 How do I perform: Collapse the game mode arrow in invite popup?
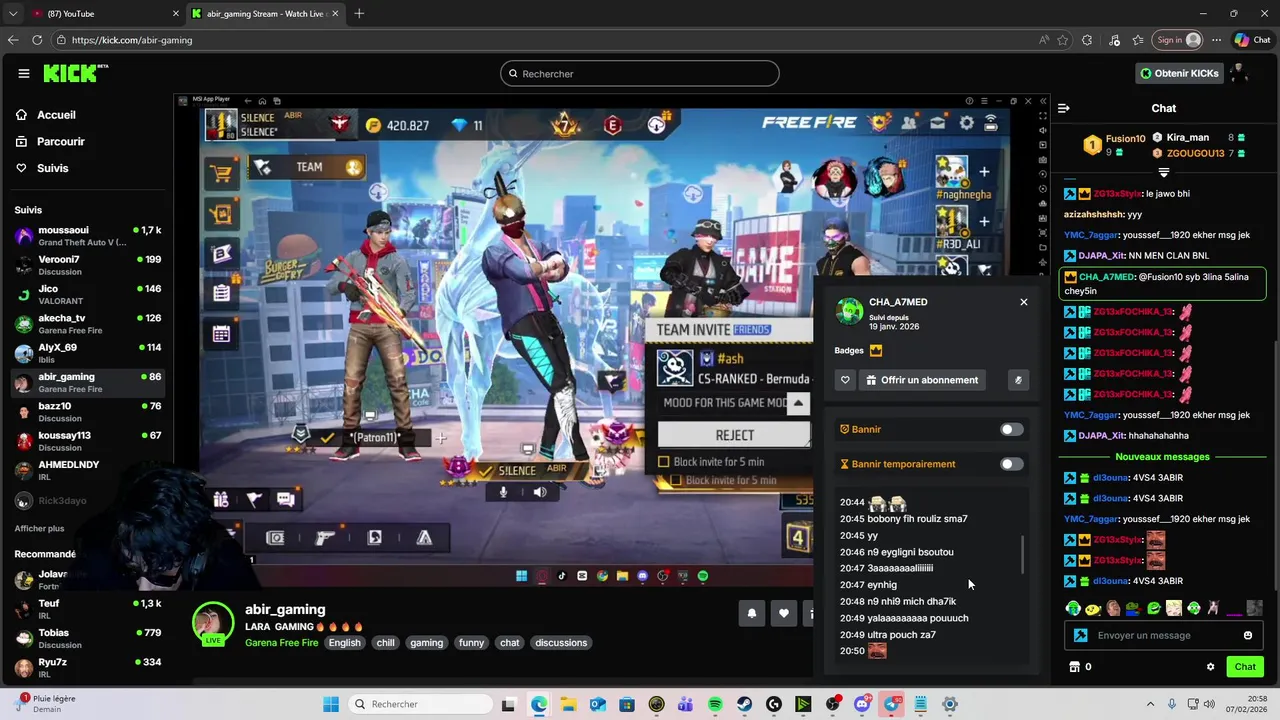click(797, 403)
